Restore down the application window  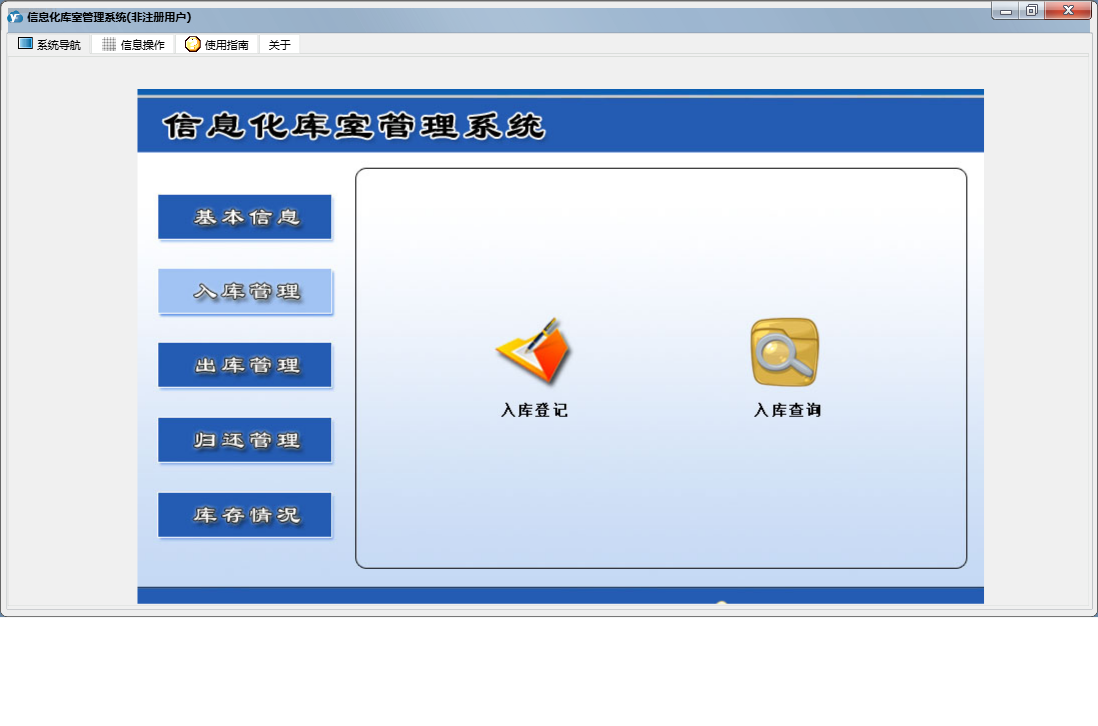1031,11
